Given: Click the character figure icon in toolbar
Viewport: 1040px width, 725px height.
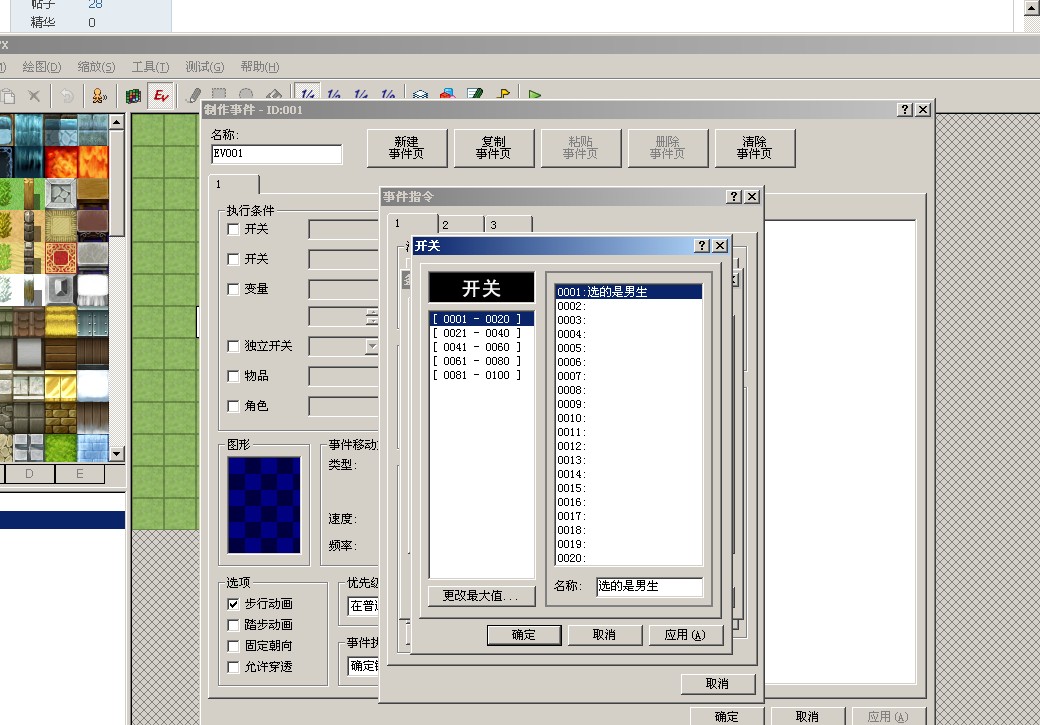Looking at the screenshot, I should pos(99,96).
